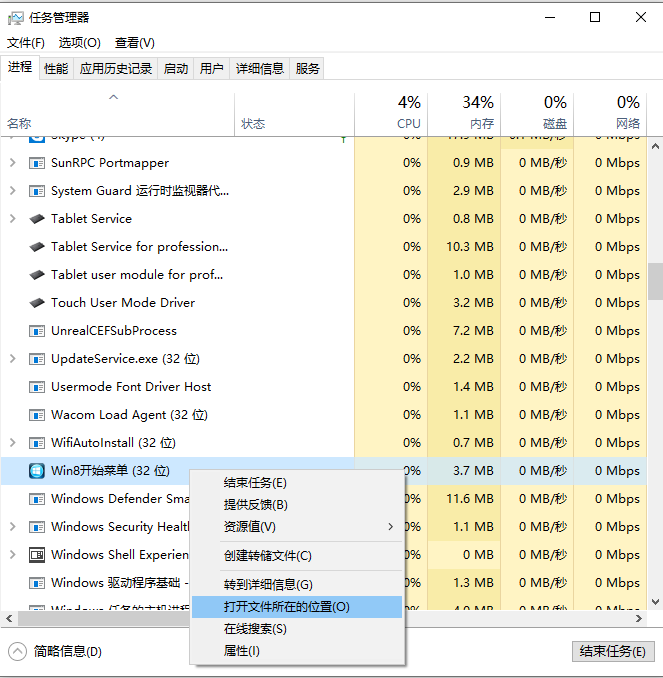Expand System Guard process group
Screen dimensions: 663x678
(13, 191)
